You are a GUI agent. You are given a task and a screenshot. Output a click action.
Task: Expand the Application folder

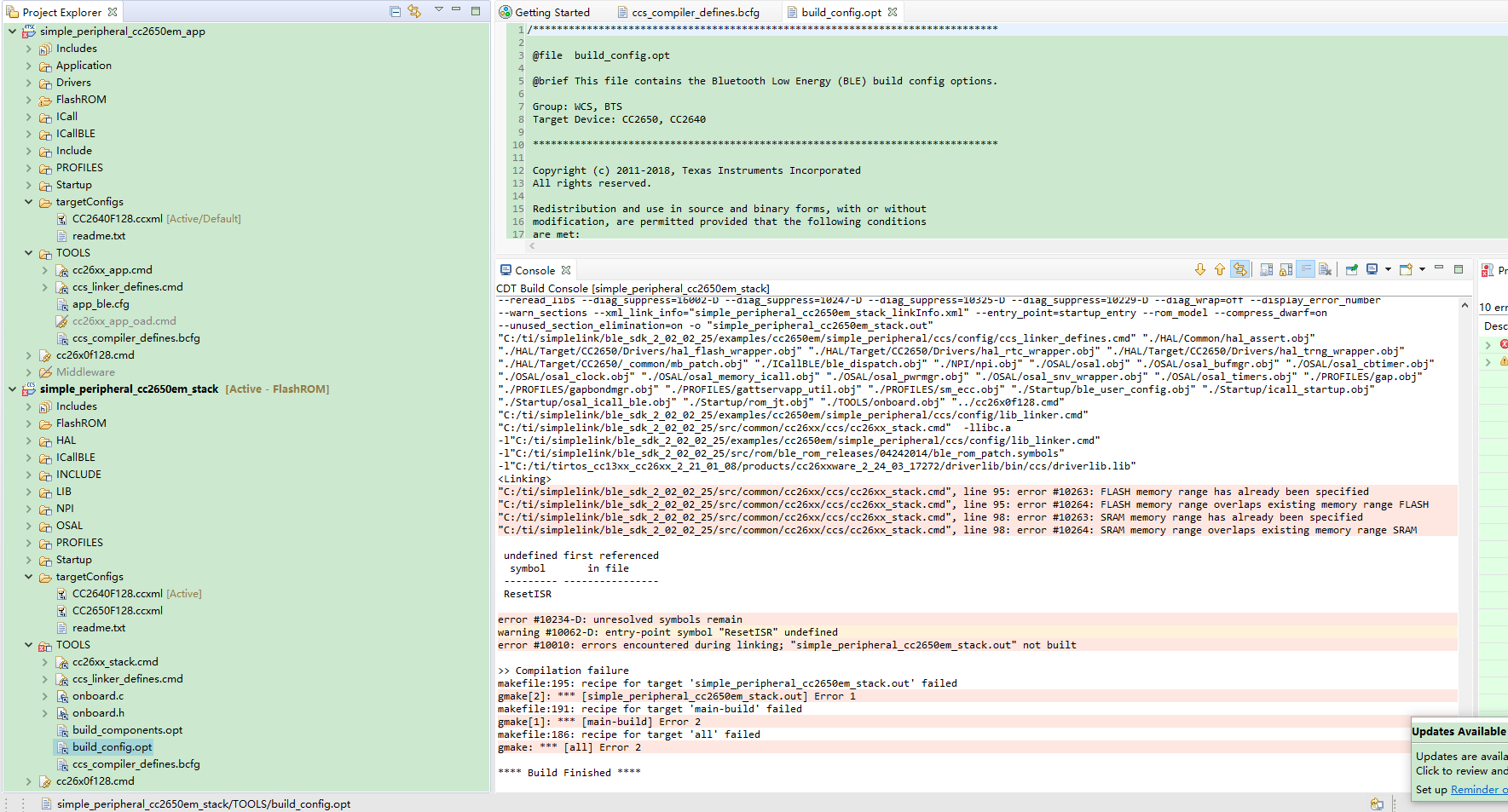[x=28, y=66]
